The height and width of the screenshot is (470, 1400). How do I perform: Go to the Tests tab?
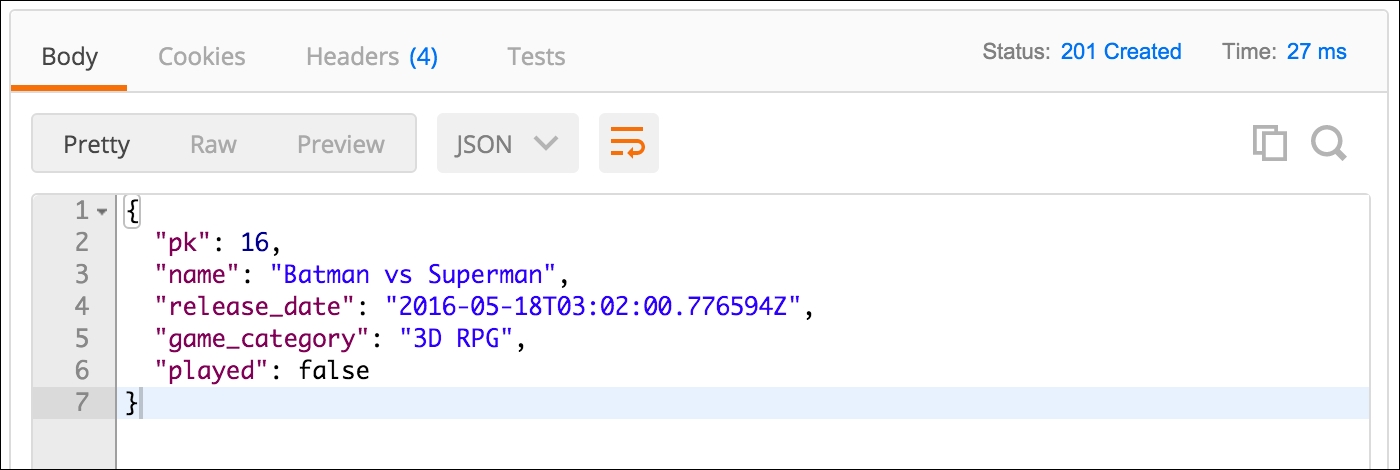click(536, 56)
